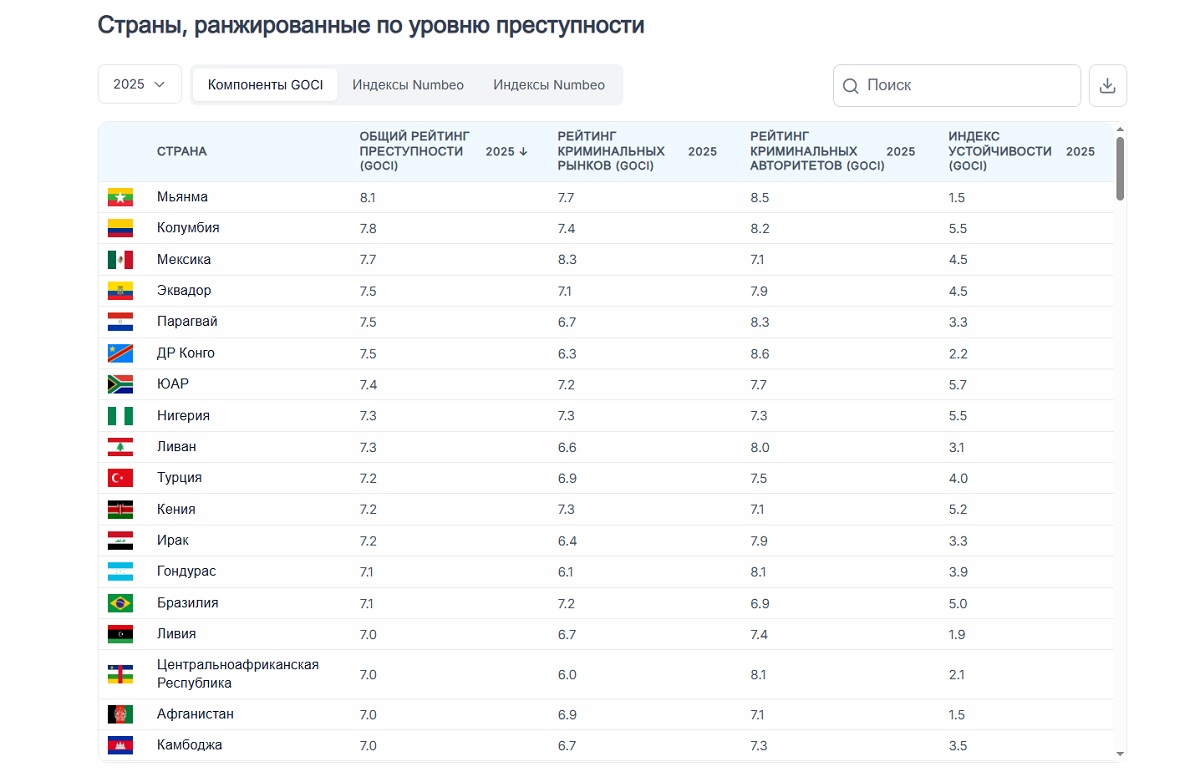The image size is (1200, 777).
Task: Click country name Афганистан
Action: [196, 714]
